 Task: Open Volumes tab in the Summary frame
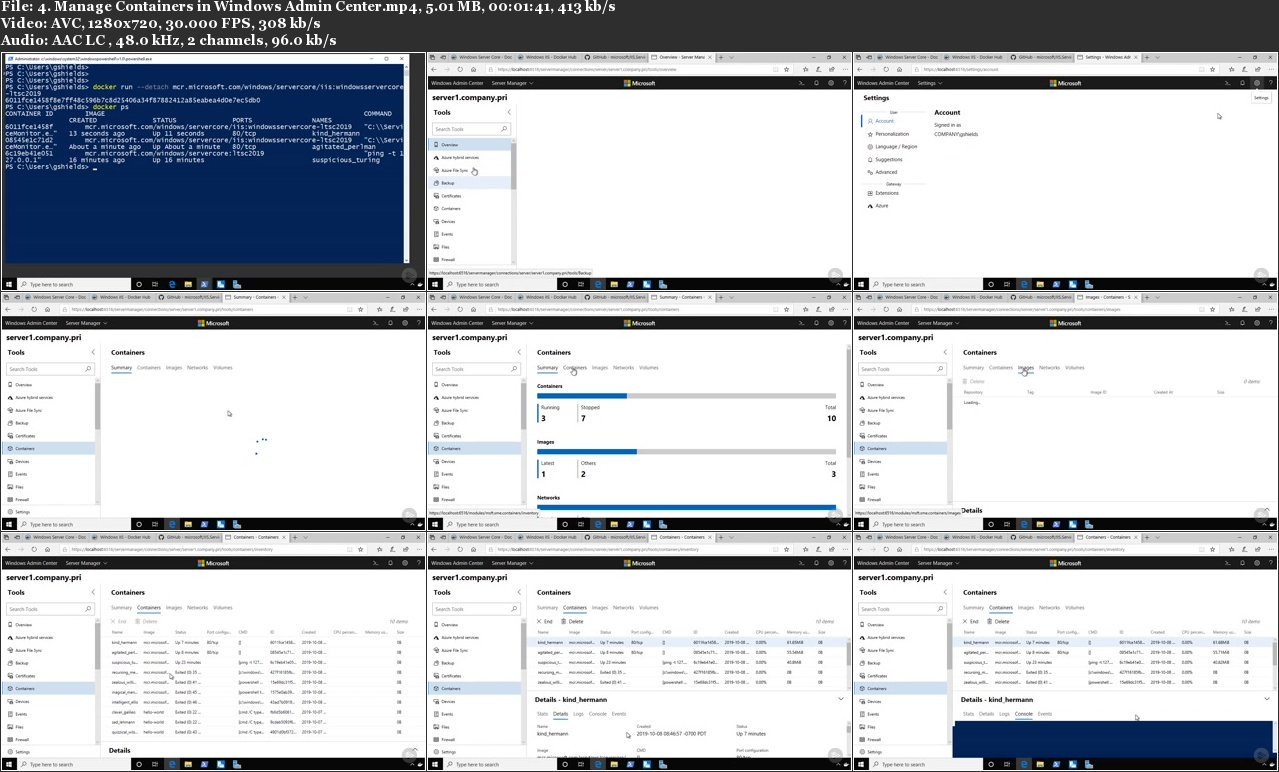pyautogui.click(x=649, y=367)
